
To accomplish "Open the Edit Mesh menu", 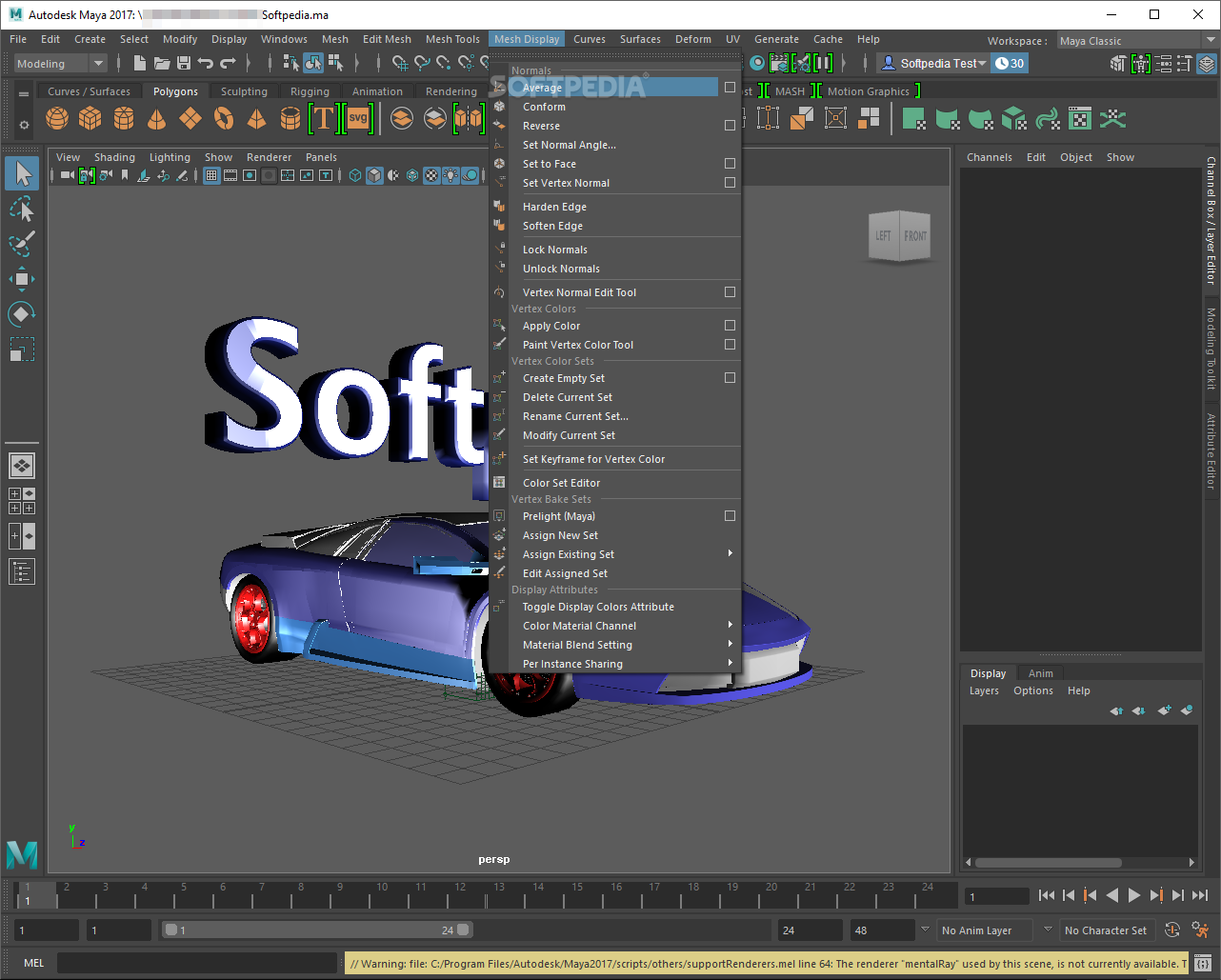I will [387, 39].
